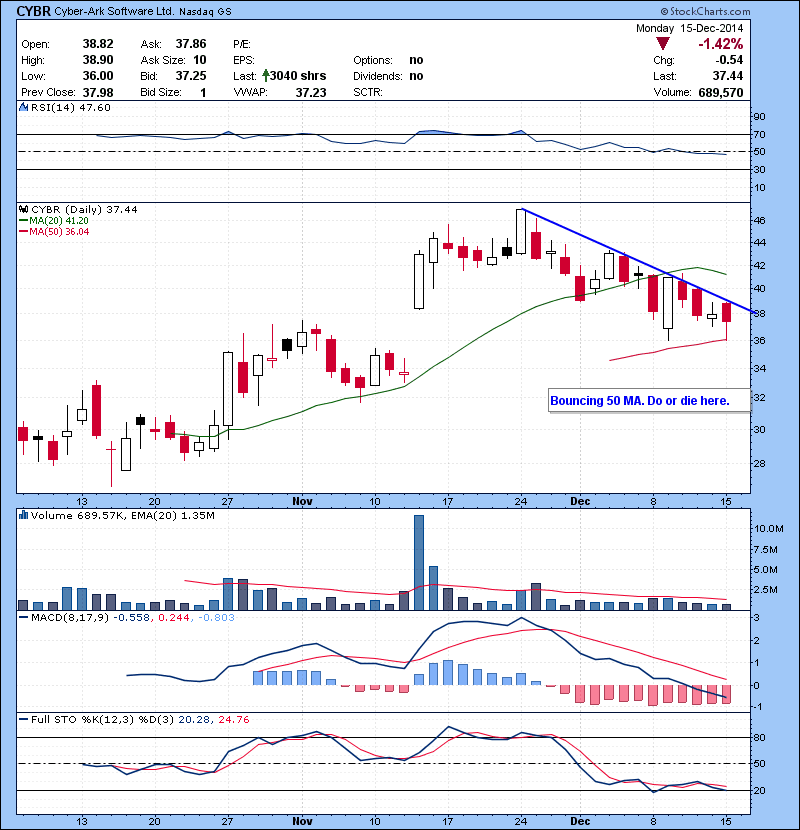Click the Options value 'no'
This screenshot has height=830, width=800.
tap(416, 60)
